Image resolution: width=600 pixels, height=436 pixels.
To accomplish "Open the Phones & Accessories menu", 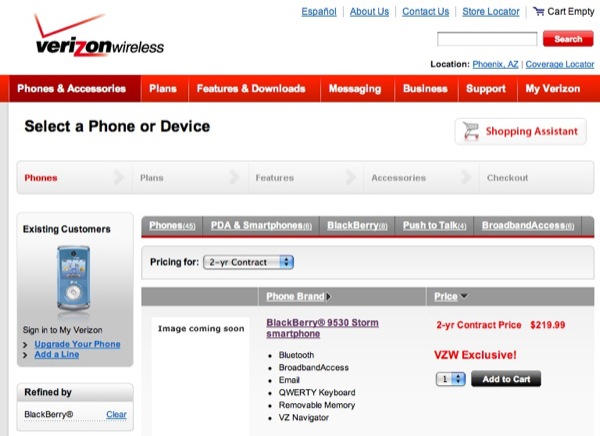I will (x=71, y=88).
